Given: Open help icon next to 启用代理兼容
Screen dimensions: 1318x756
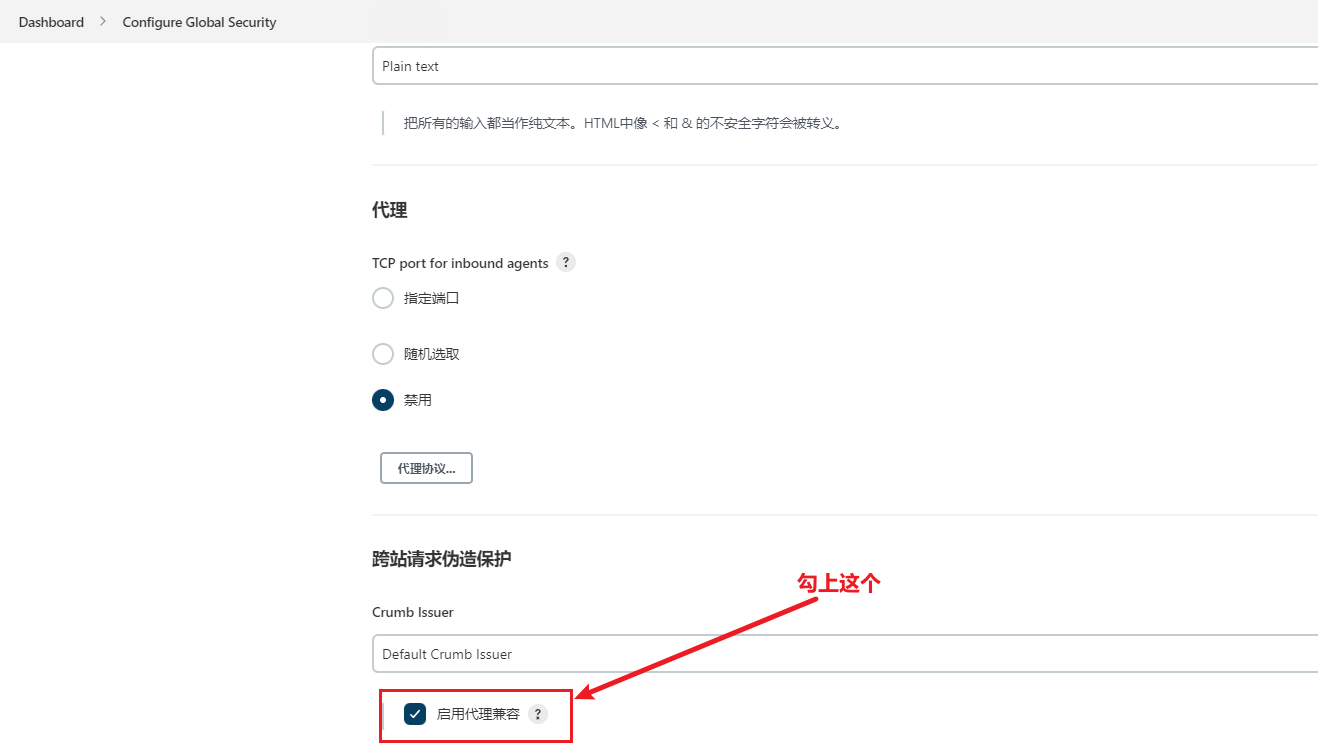Looking at the screenshot, I should tap(538, 714).
